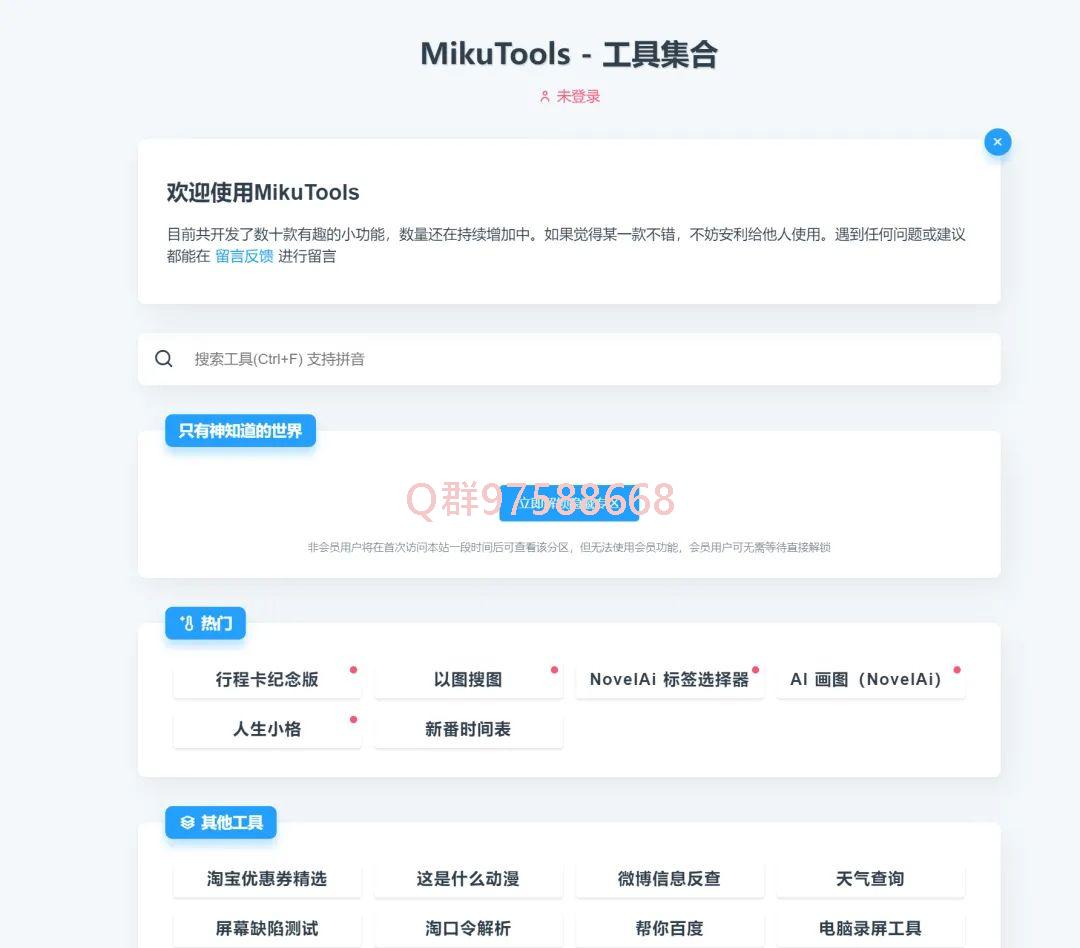Open the 行程卡纪念版 tool
This screenshot has height=948, width=1080.
tap(267, 679)
